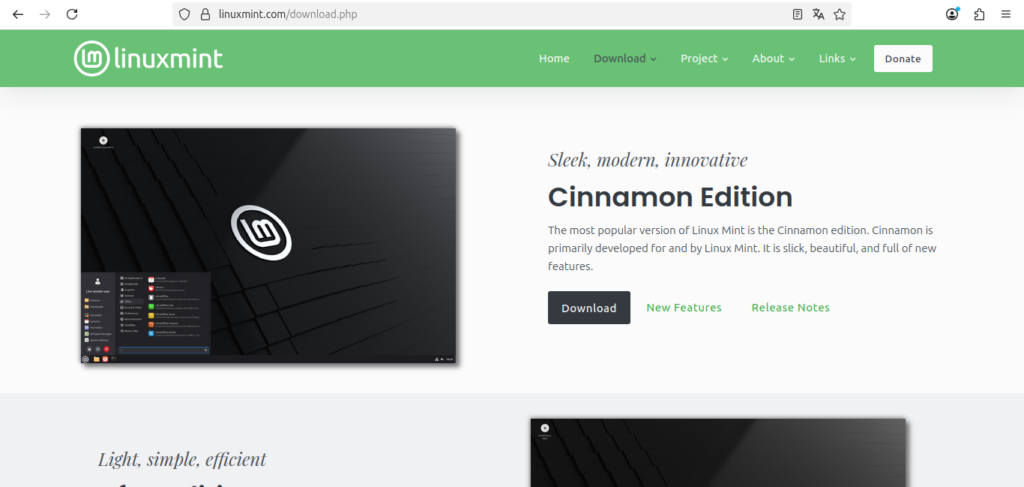Toggle reader view icon in address bar

[797, 15]
